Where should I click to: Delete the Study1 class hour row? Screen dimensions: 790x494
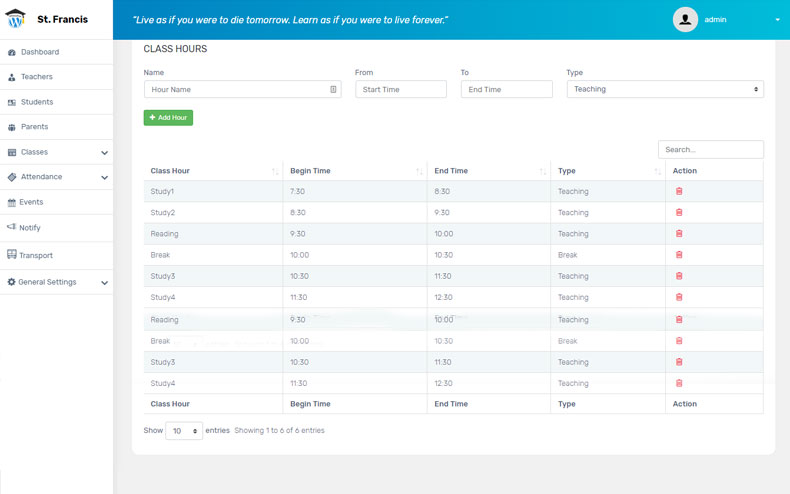tap(679, 191)
